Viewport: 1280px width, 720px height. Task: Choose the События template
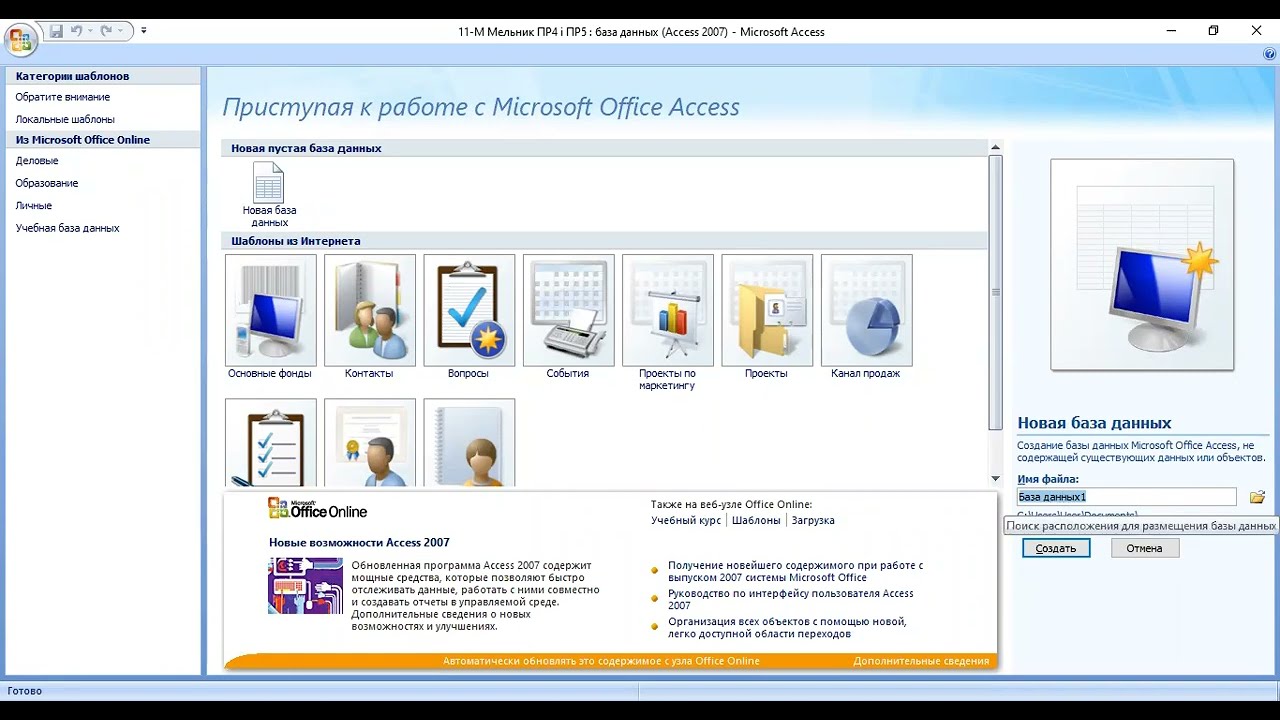(568, 317)
